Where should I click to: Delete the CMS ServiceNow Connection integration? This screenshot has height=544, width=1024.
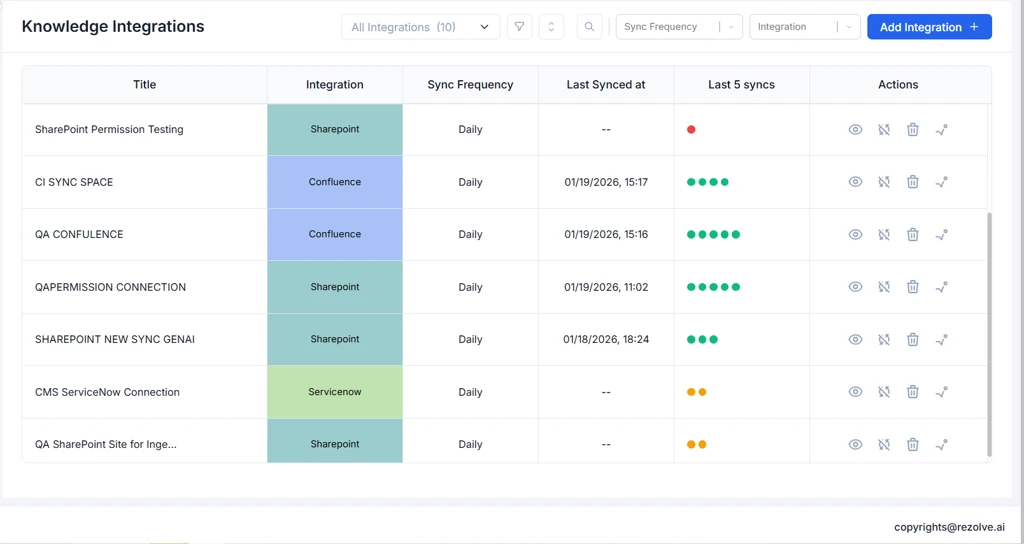pyautogui.click(x=912, y=392)
